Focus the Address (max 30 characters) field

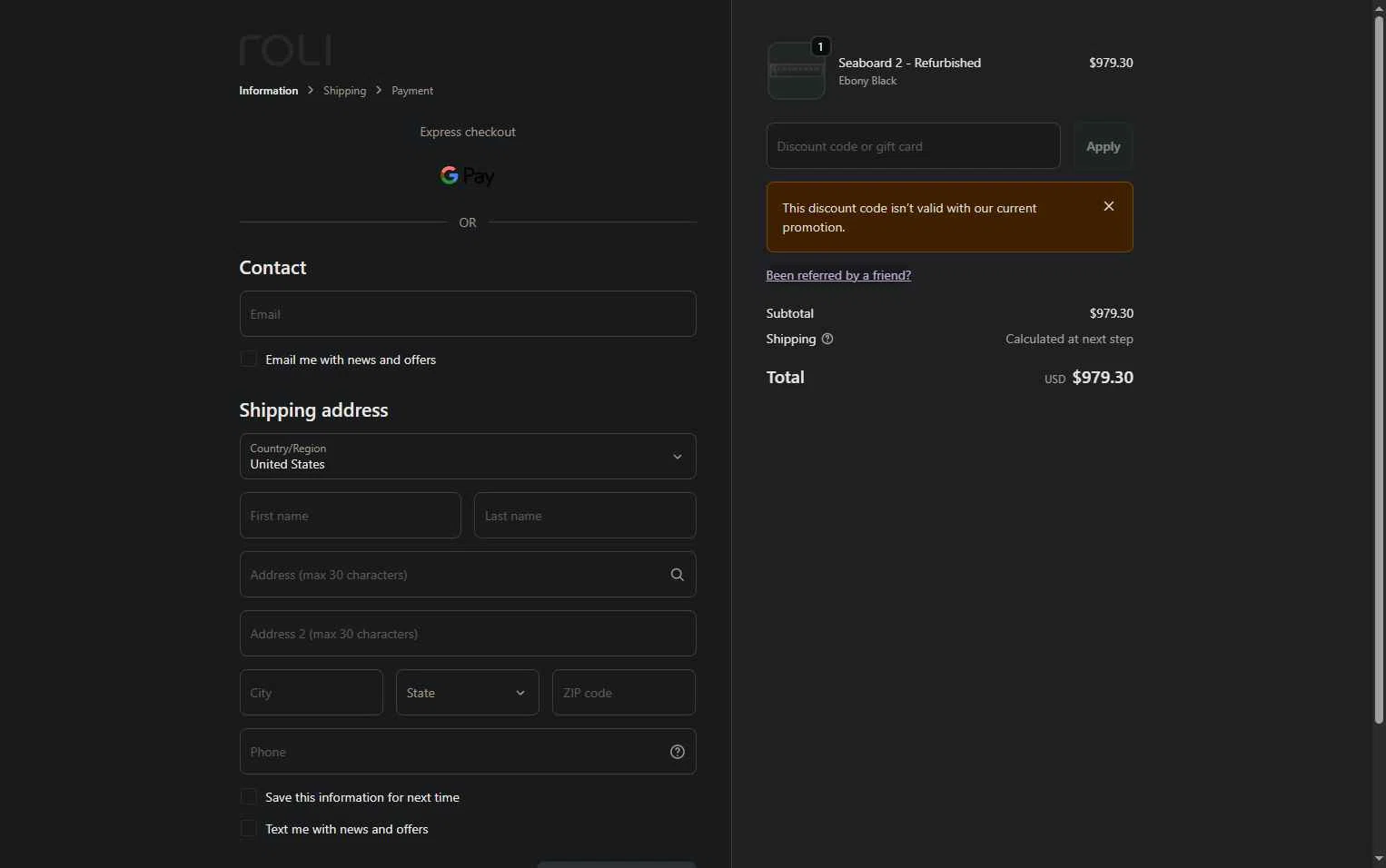468,575
